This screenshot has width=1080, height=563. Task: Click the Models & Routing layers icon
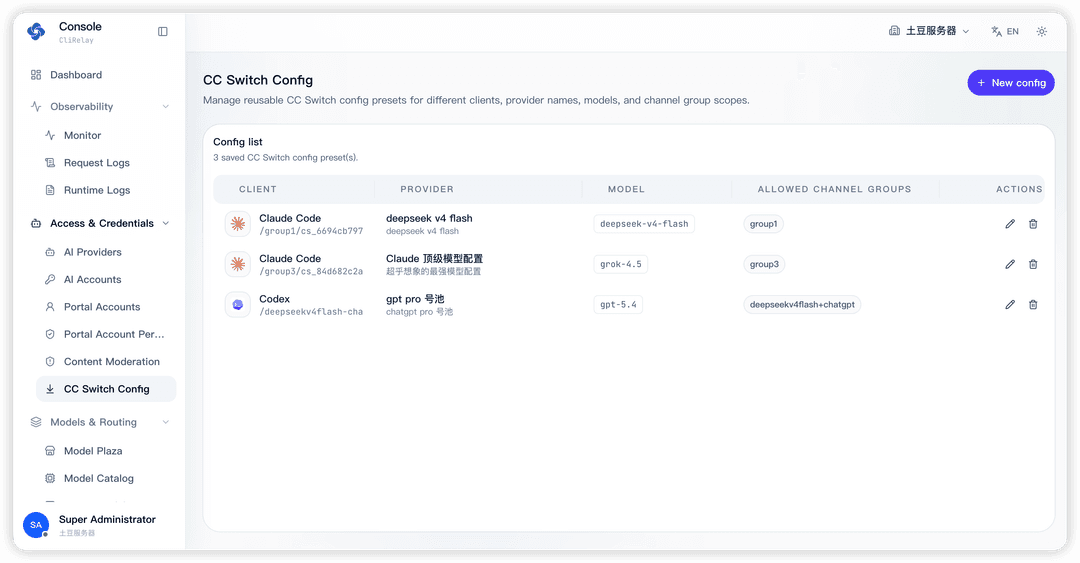(x=36, y=422)
